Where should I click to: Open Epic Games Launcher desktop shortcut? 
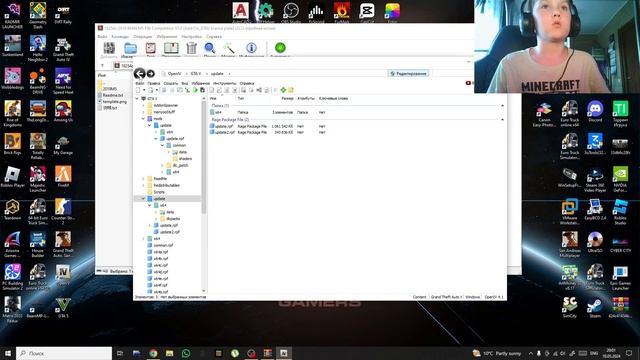[x=620, y=278]
